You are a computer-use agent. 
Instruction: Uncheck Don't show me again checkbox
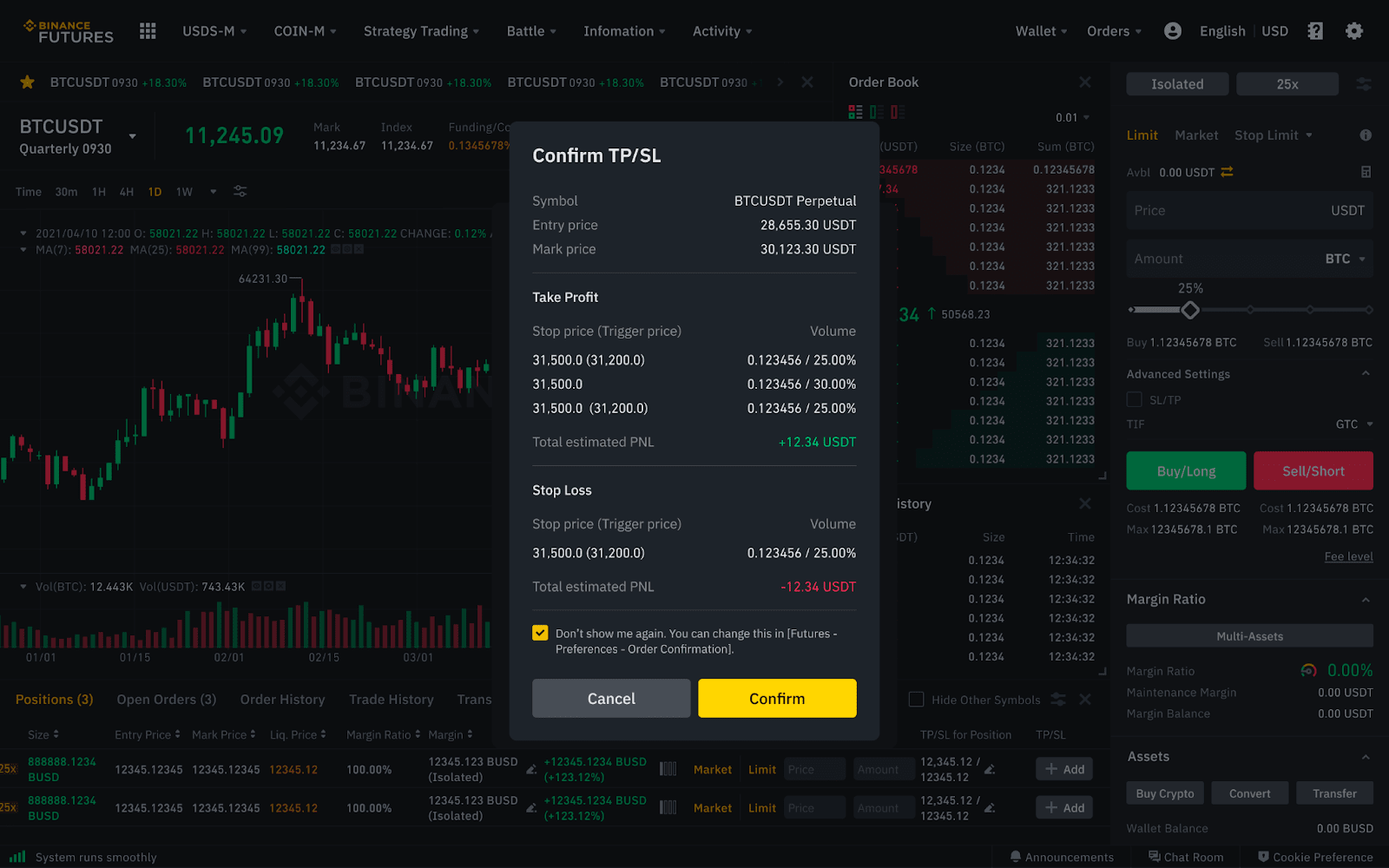pyautogui.click(x=540, y=633)
